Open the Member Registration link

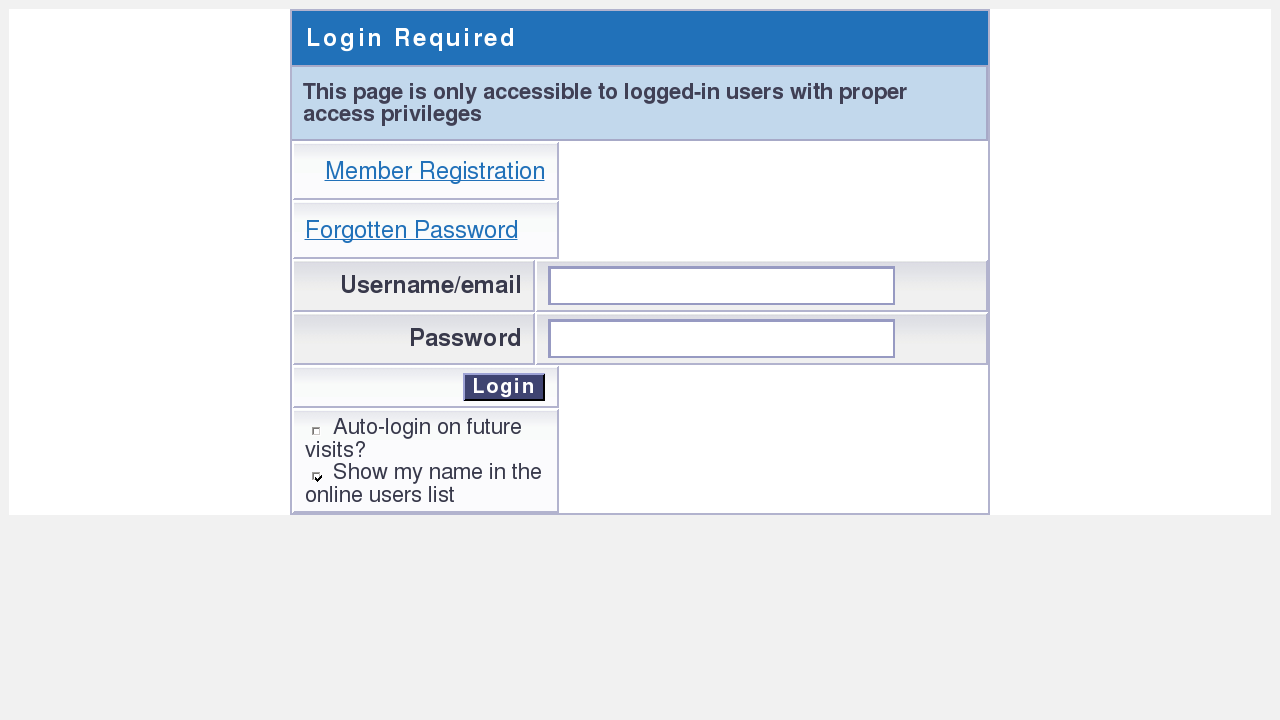(x=435, y=171)
